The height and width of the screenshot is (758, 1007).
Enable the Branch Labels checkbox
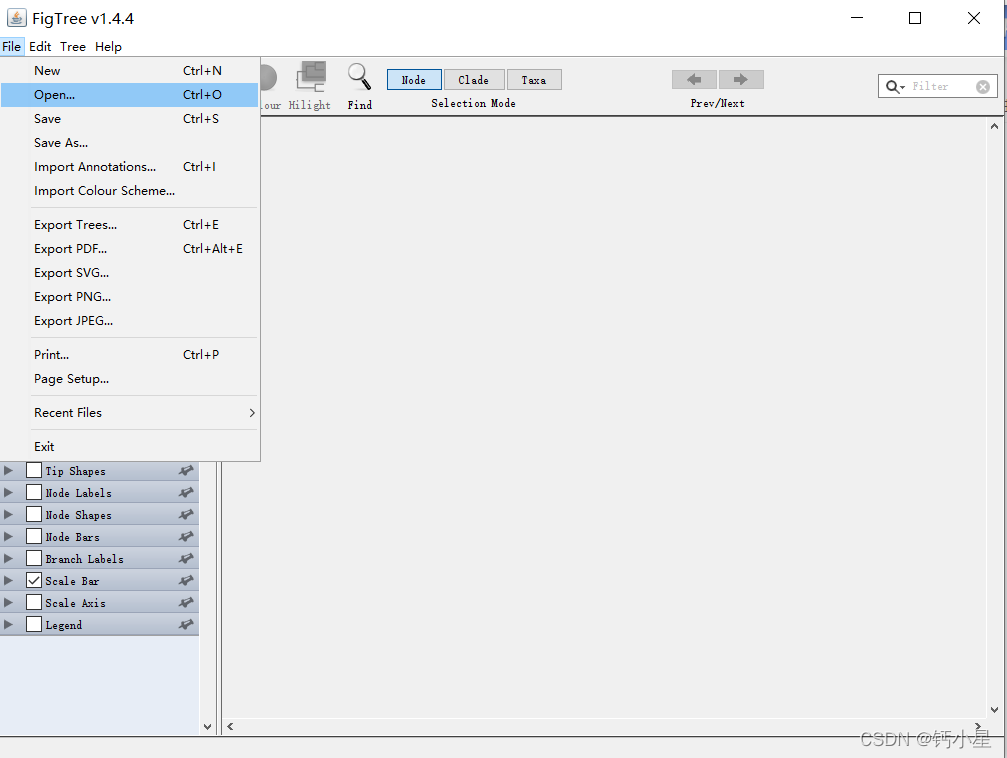coord(34,558)
